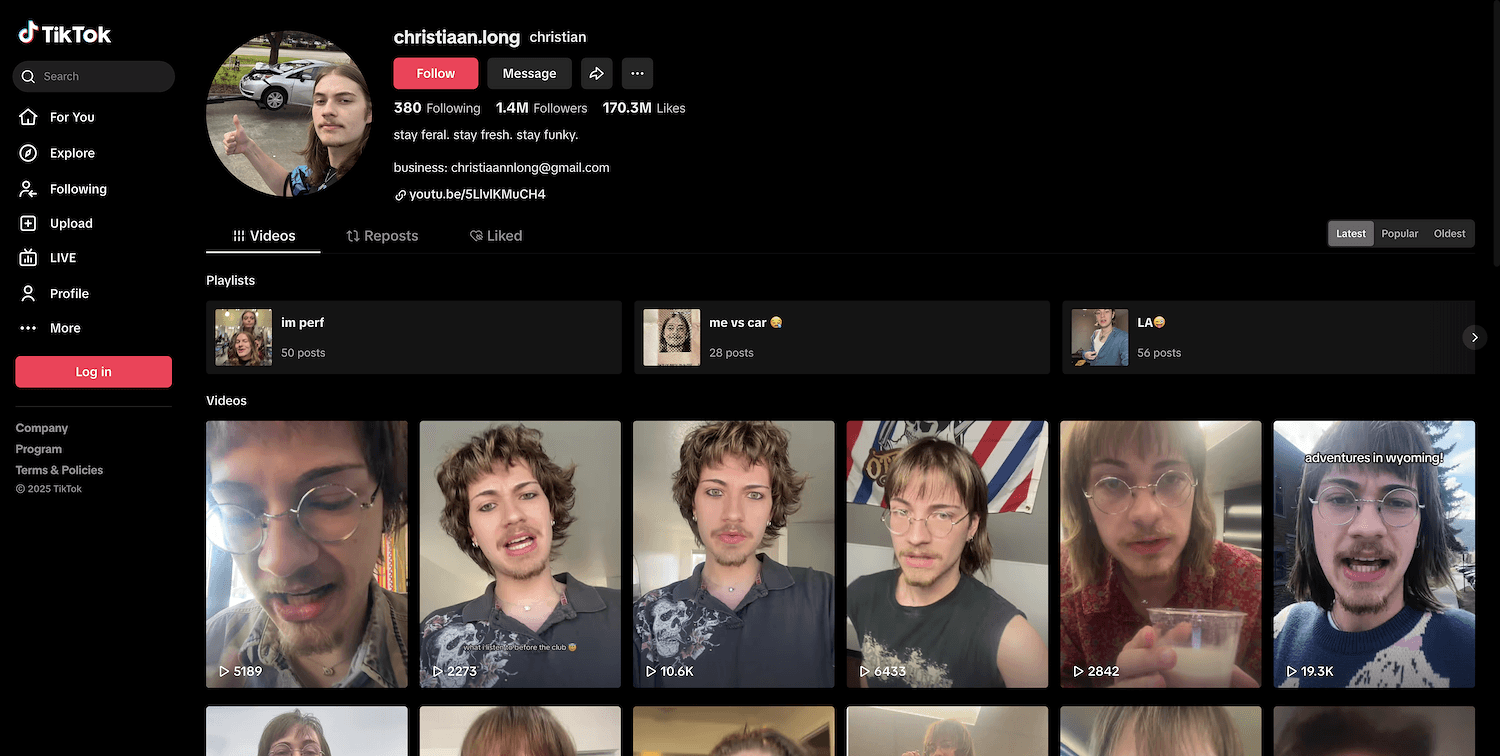Image resolution: width=1500 pixels, height=756 pixels.
Task: Go to the Following feed
Action: 78,189
